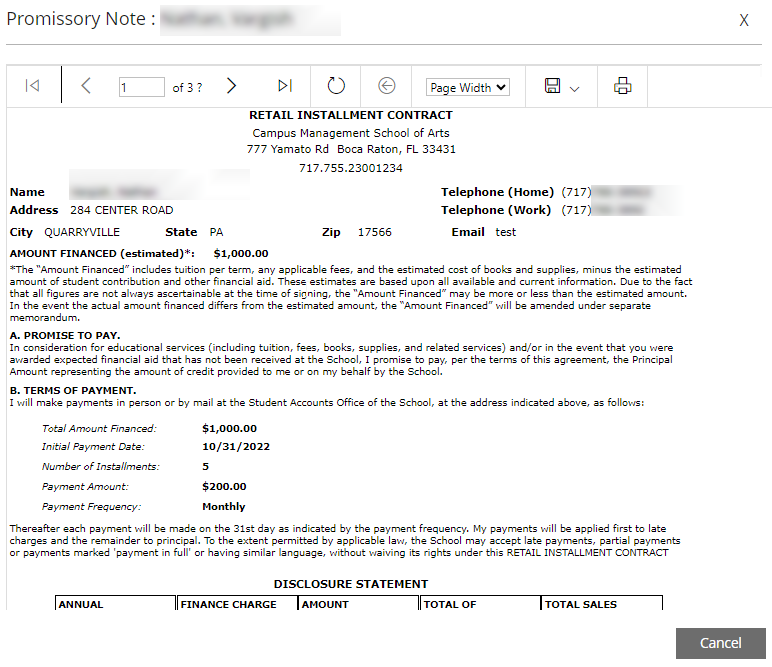Refresh the promissory note report
Viewport: 772px width, 667px height.
click(x=336, y=86)
